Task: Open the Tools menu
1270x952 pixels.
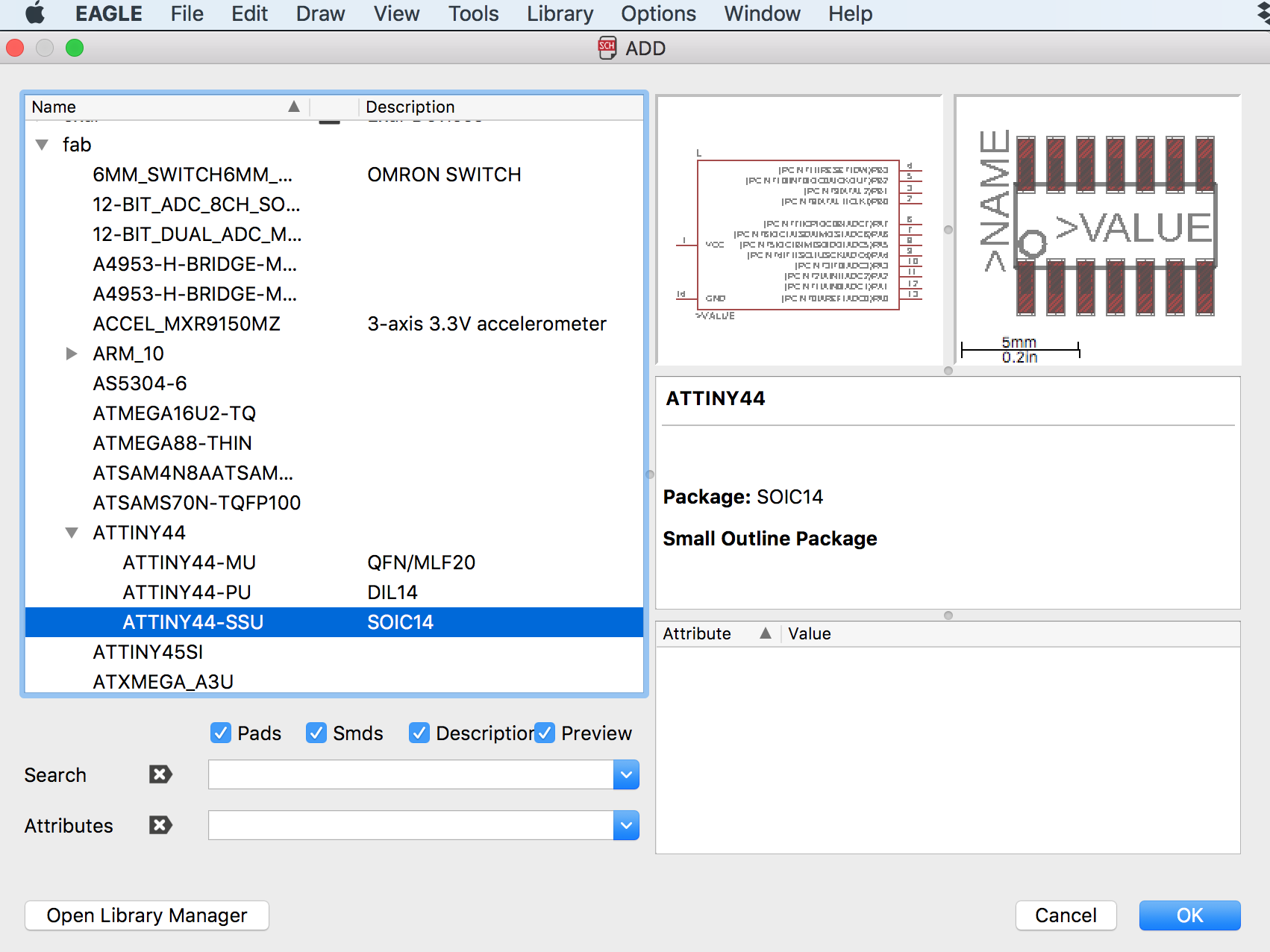Action: 473,13
